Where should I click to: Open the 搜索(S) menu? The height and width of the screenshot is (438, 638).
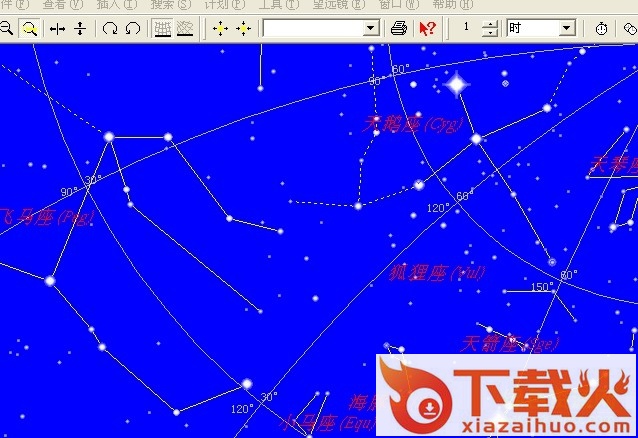tap(170, 5)
